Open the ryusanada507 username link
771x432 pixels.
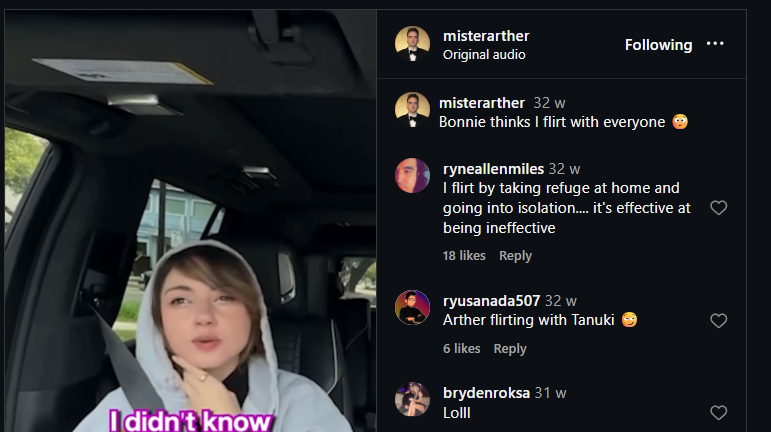tap(491, 301)
